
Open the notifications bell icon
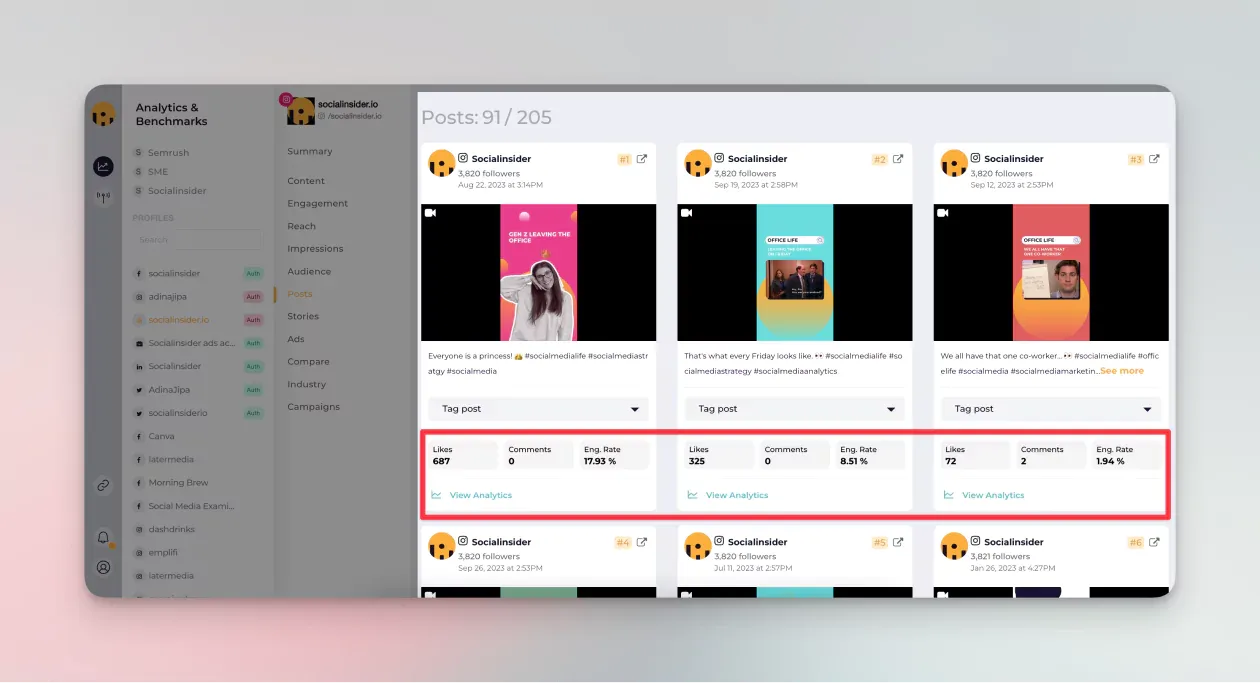(103, 538)
